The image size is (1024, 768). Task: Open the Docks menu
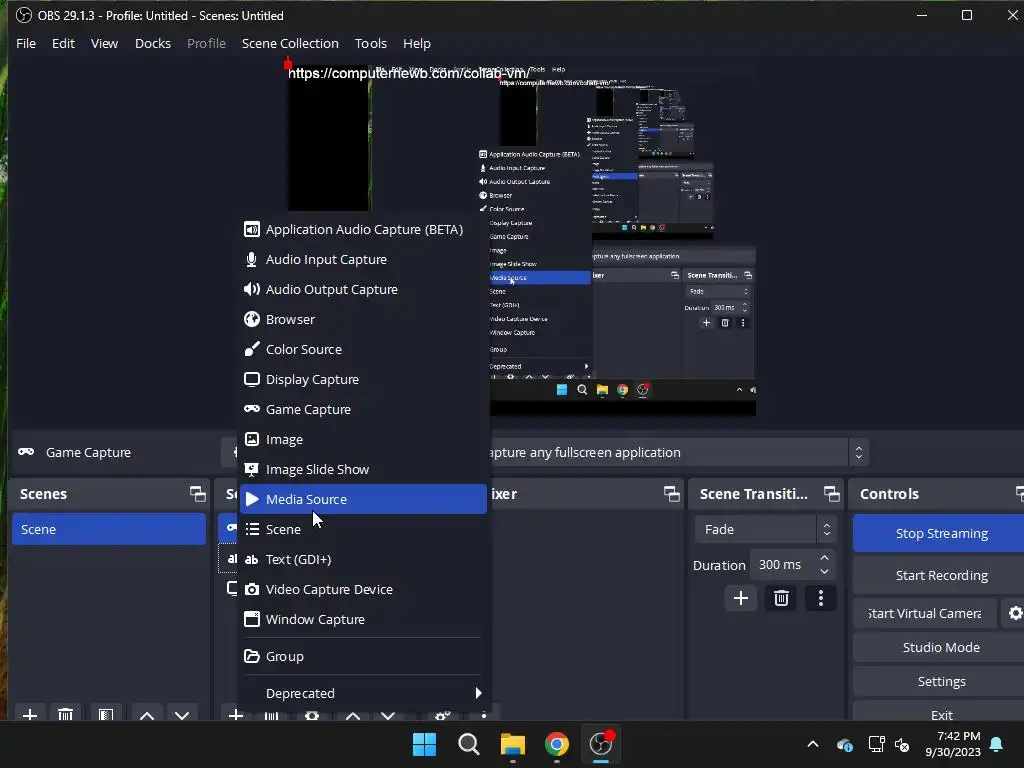[x=153, y=43]
